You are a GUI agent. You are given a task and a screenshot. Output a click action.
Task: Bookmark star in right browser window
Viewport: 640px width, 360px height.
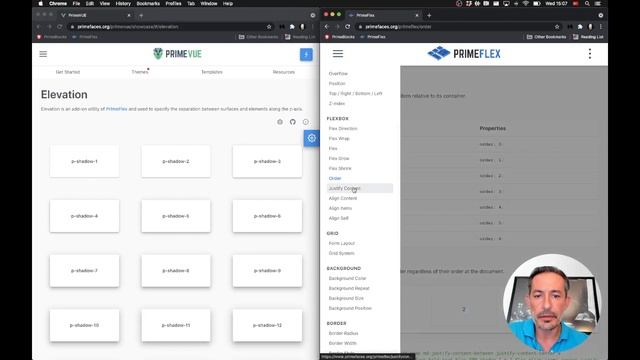557,27
